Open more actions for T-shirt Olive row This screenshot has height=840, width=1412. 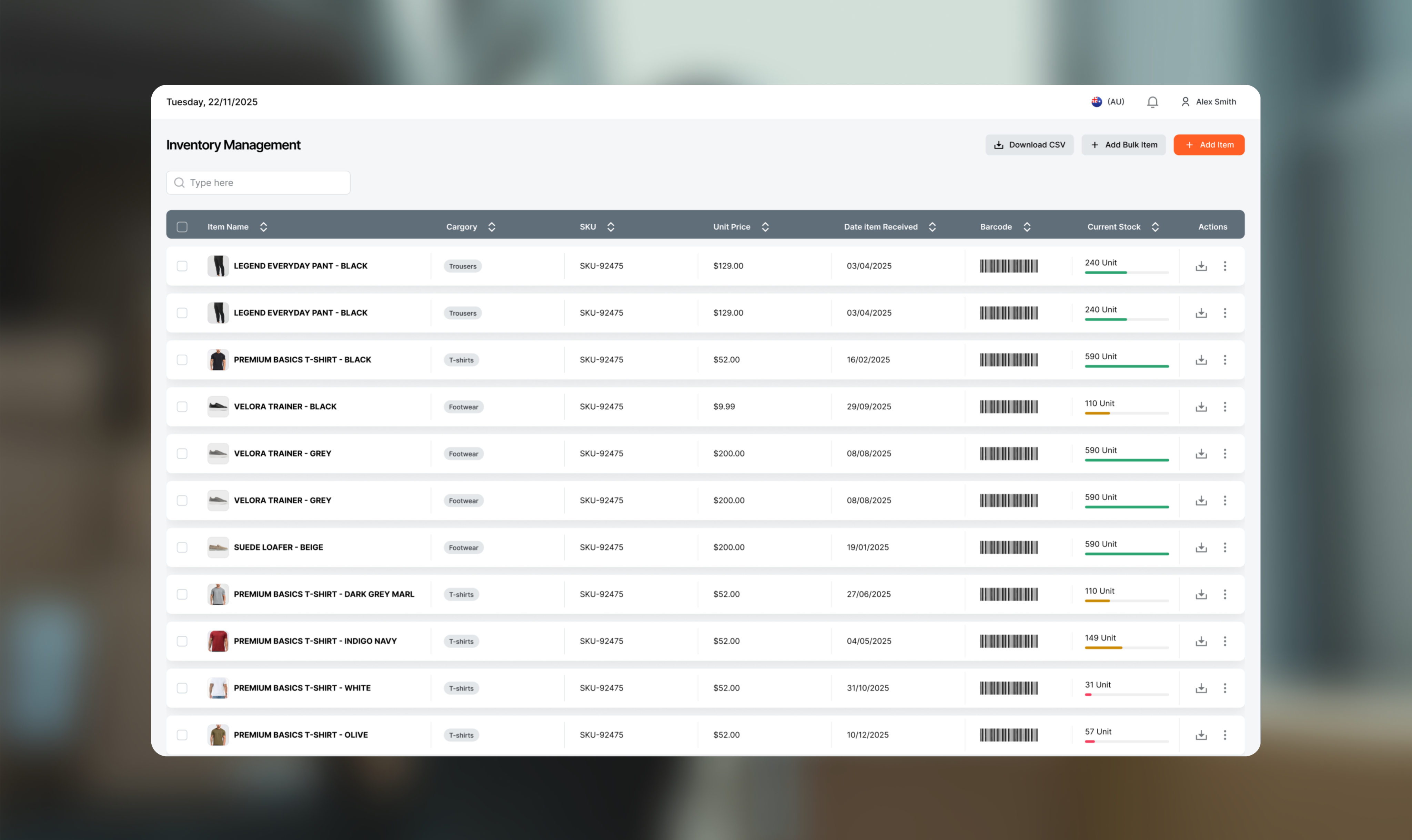pyautogui.click(x=1224, y=735)
